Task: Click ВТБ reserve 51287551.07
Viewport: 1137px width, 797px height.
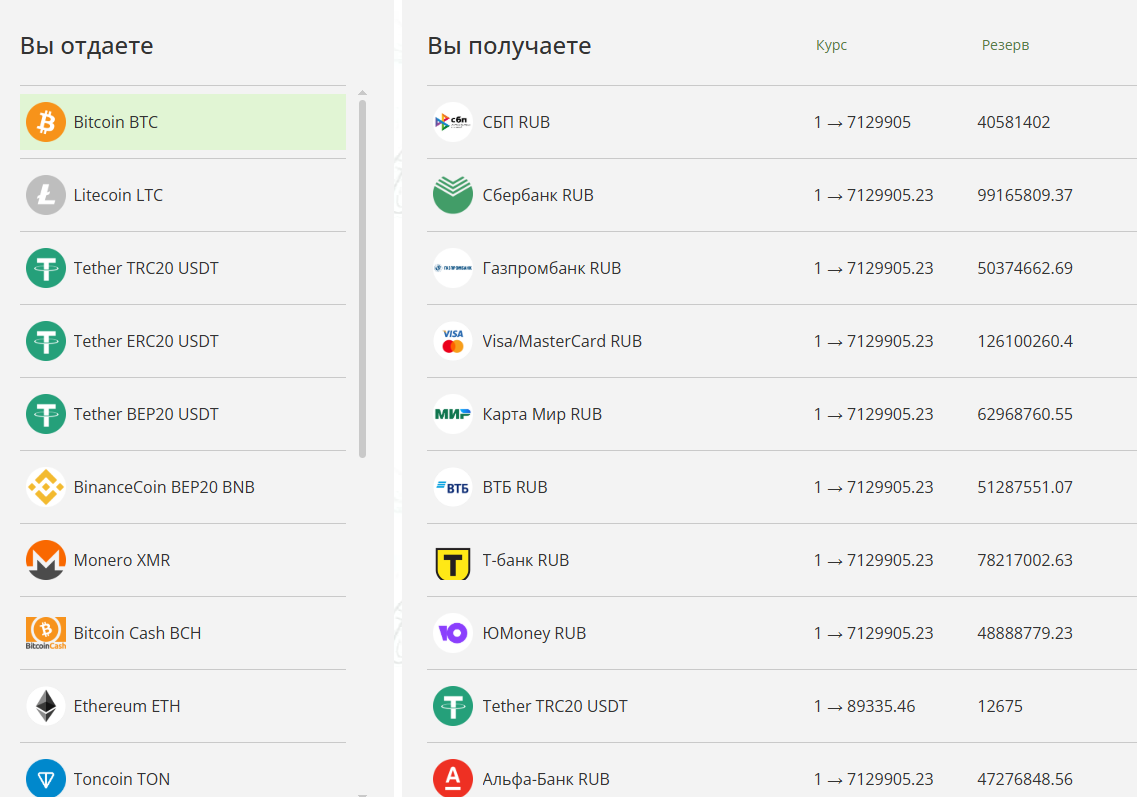Action: [x=1025, y=487]
